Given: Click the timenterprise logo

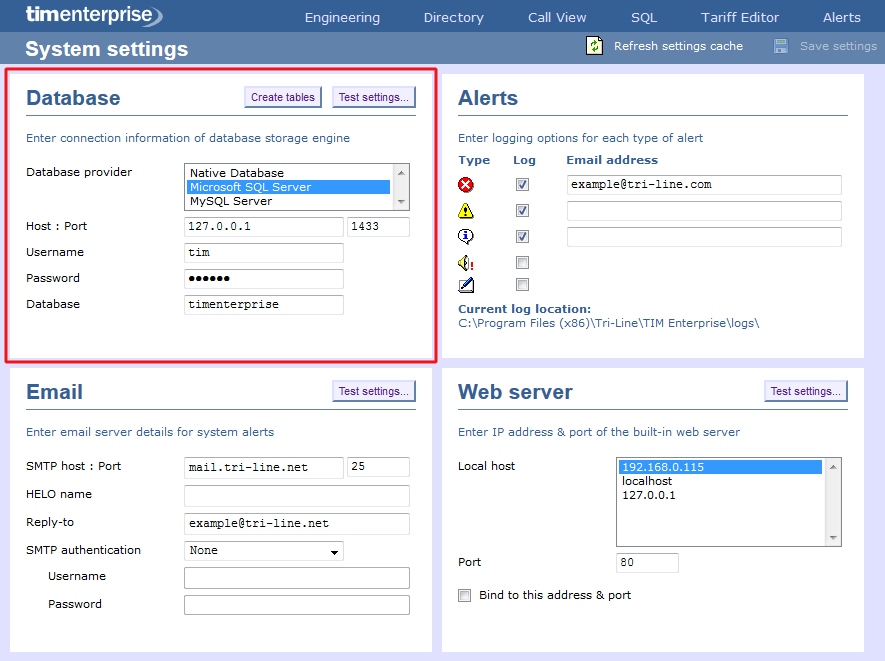Looking at the screenshot, I should point(94,15).
